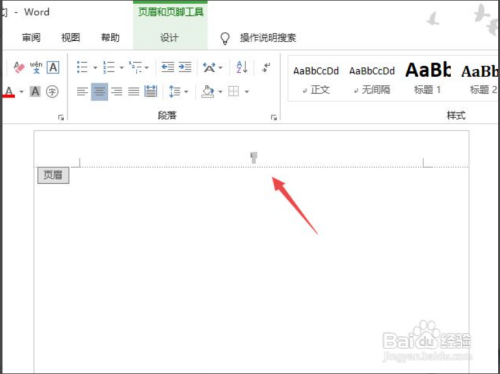
Task: Align text right
Action: 117,91
